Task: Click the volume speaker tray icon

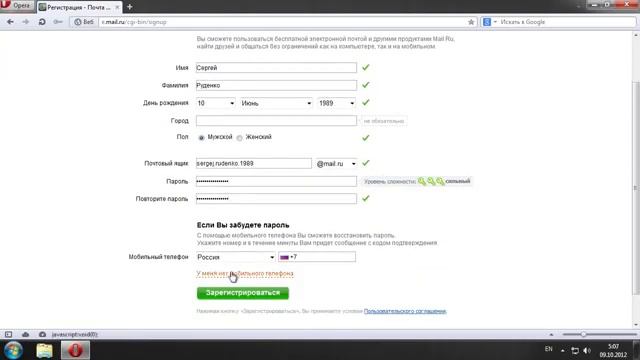Action: coord(587,350)
